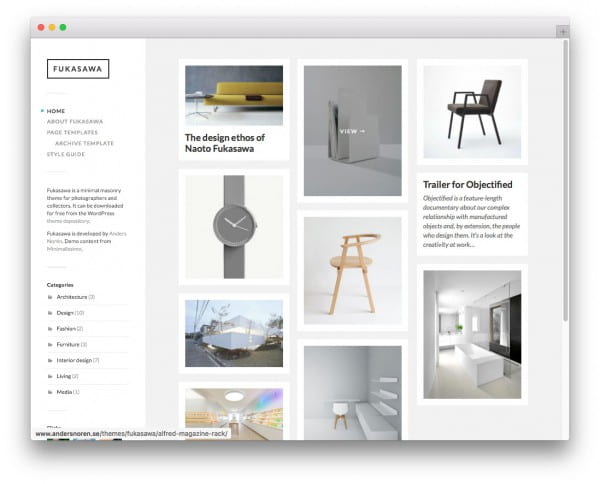Open Page Templates menu item
600x484 pixels.
[72, 132]
